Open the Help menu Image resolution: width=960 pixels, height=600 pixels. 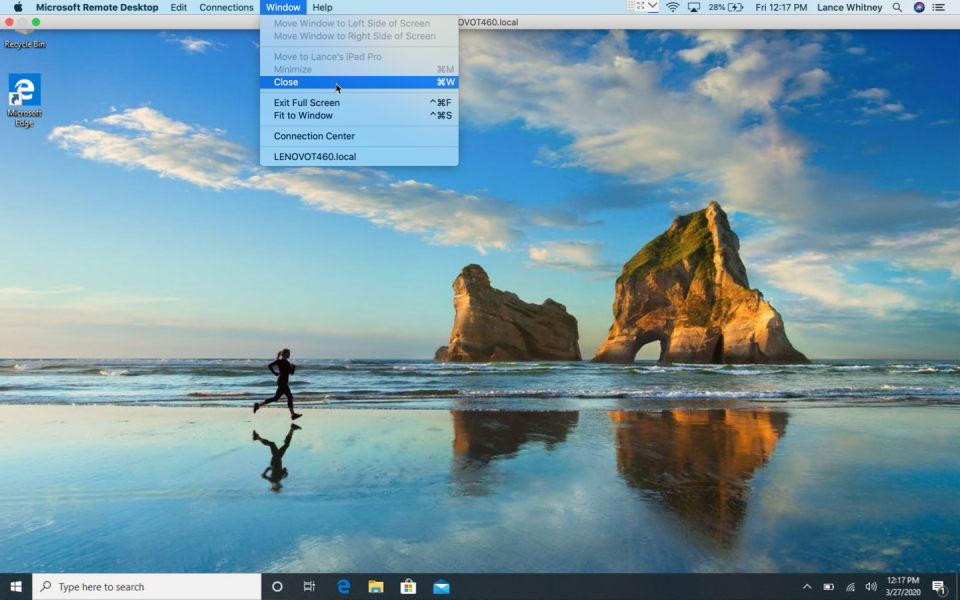322,7
